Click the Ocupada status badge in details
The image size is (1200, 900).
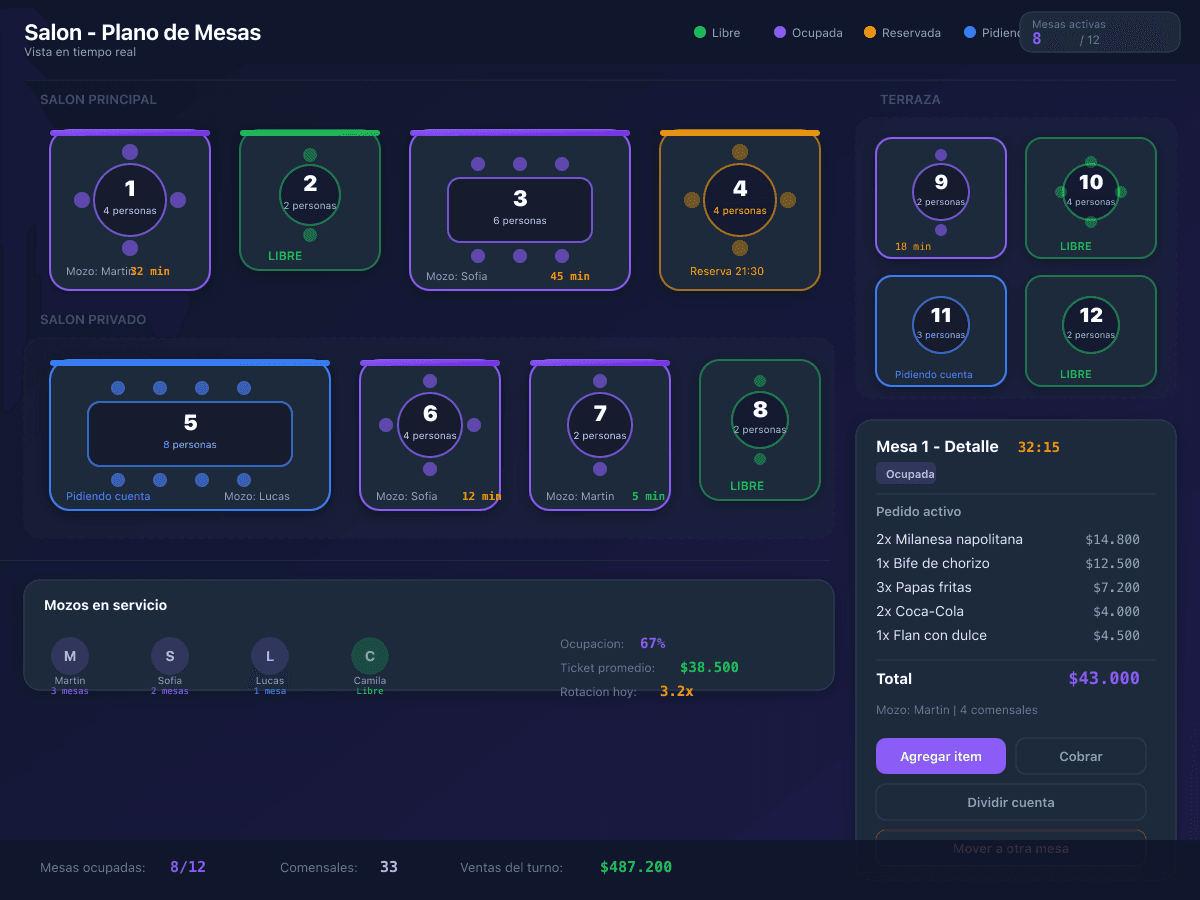909,474
